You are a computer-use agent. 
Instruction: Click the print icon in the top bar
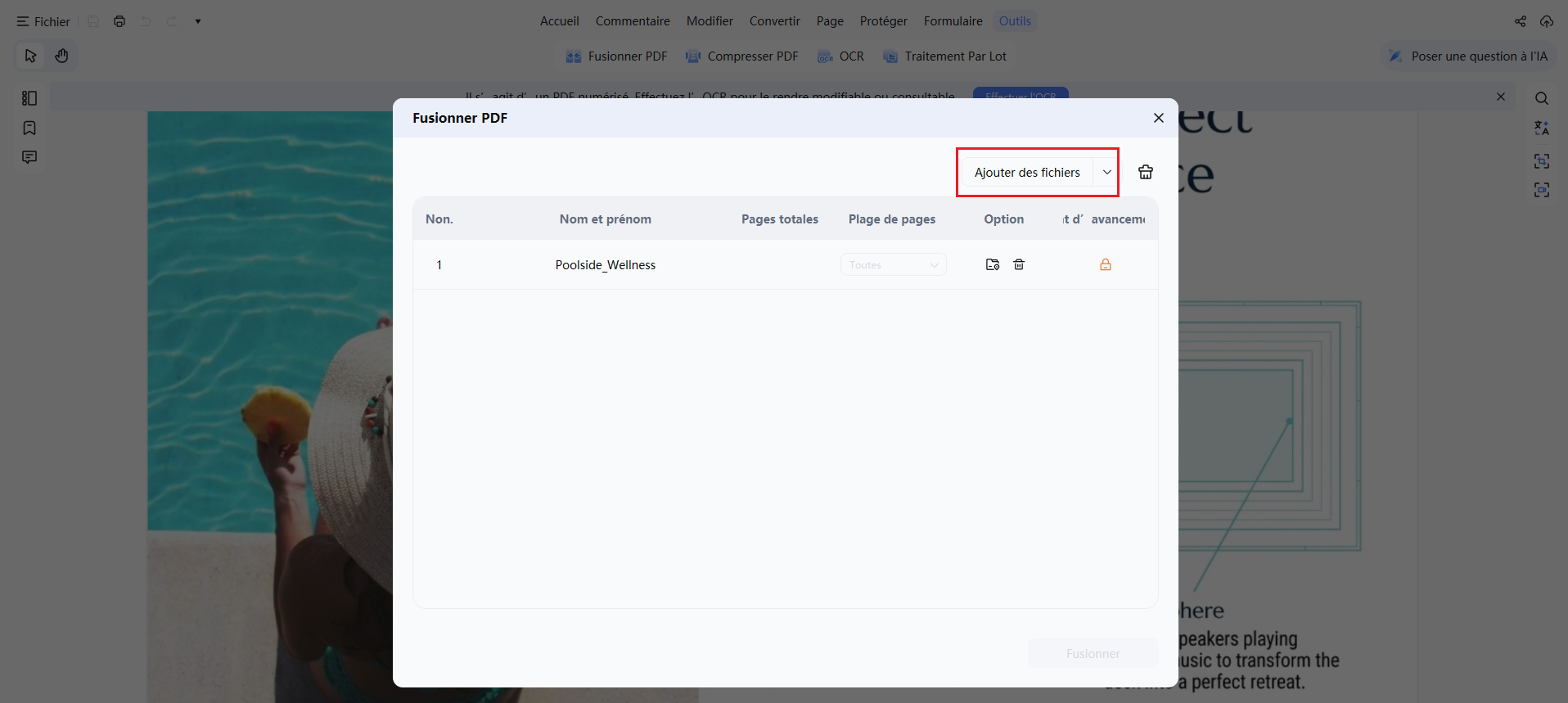(x=119, y=21)
